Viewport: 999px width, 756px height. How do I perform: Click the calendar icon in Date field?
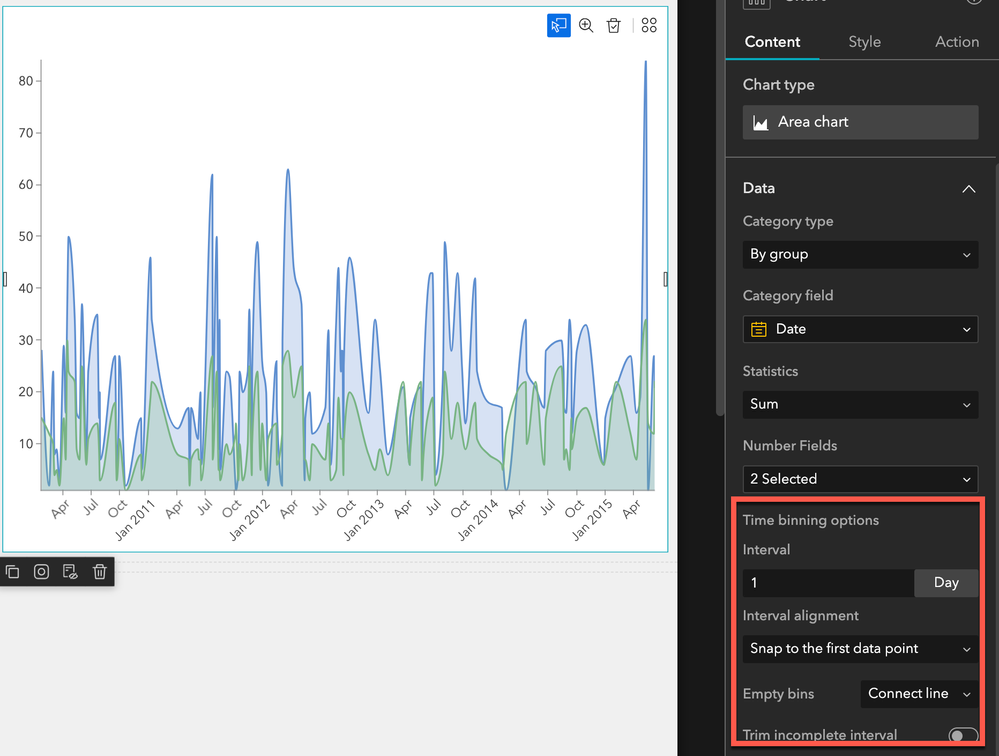759,329
